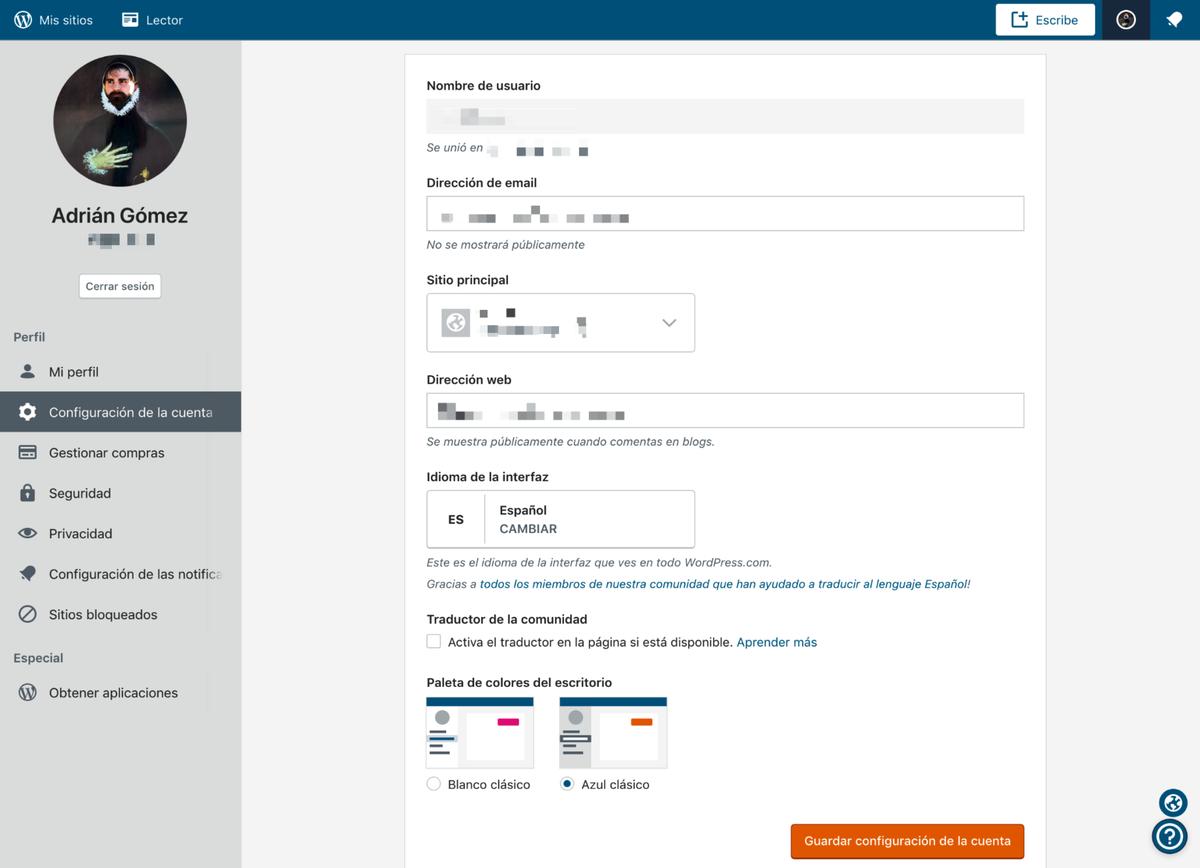
Task: Click the credit card icon for Gestionar compras
Action: pyautogui.click(x=28, y=453)
